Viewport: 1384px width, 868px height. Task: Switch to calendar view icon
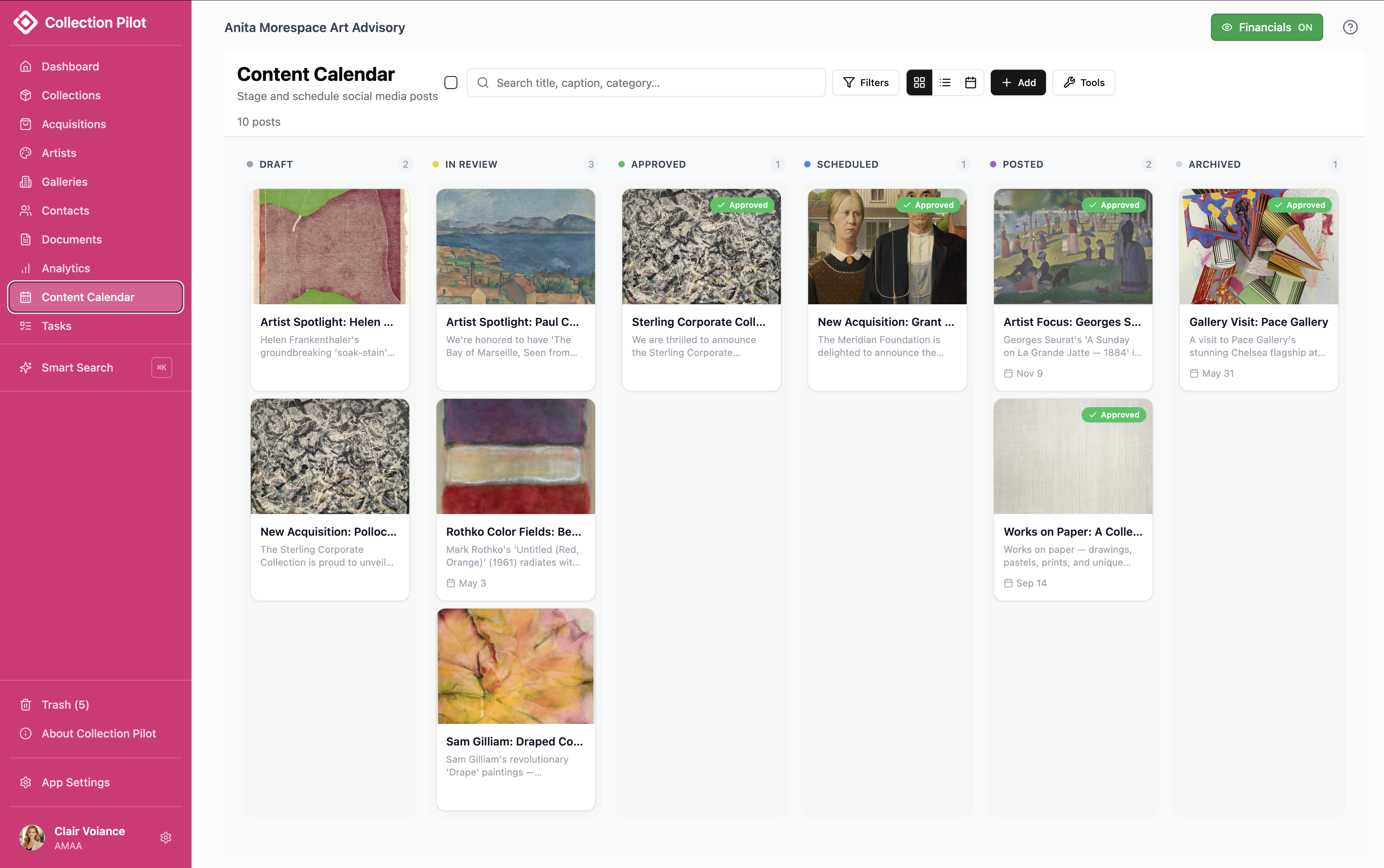[971, 82]
